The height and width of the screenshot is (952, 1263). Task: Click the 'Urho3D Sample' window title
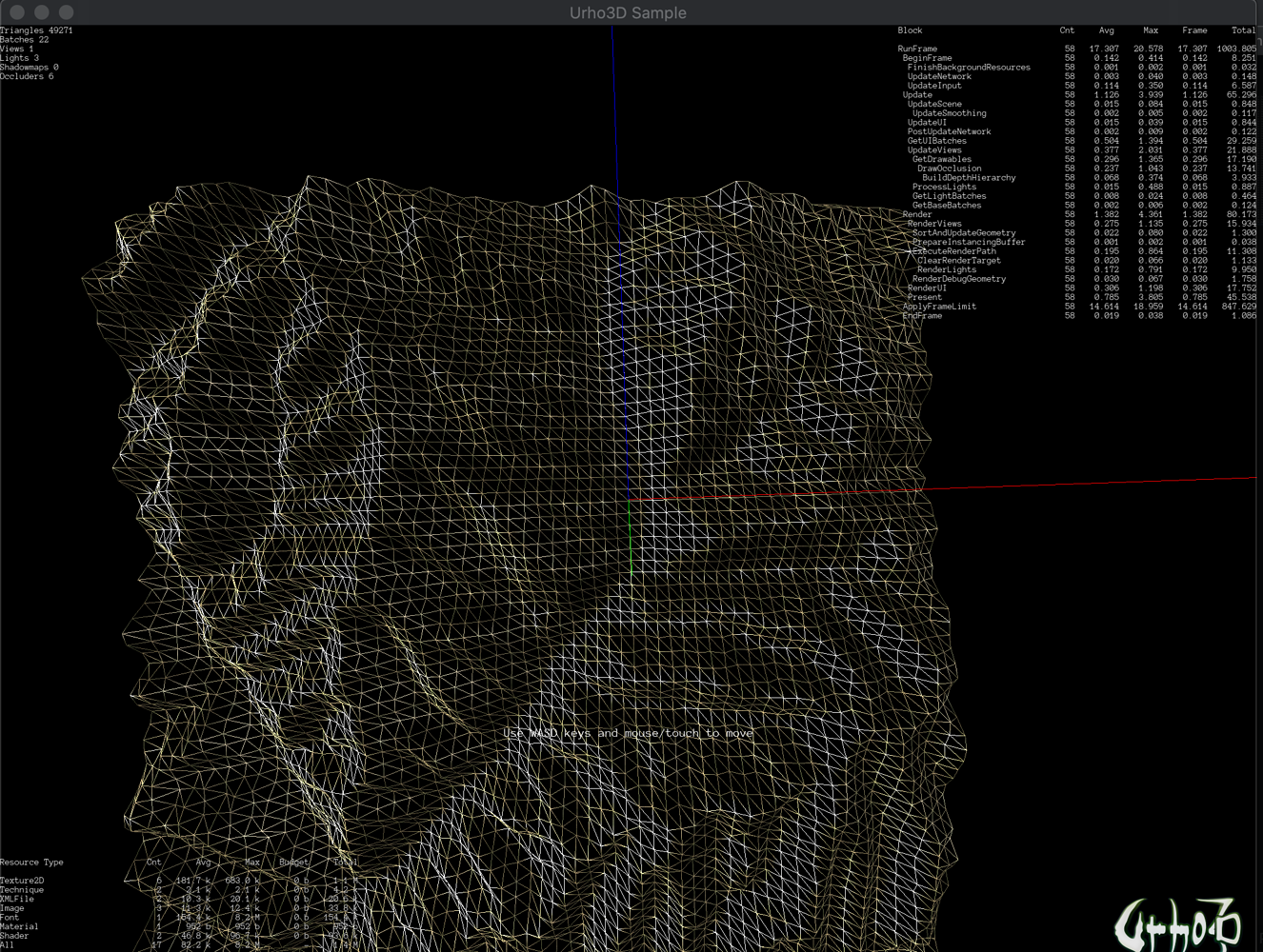click(628, 12)
